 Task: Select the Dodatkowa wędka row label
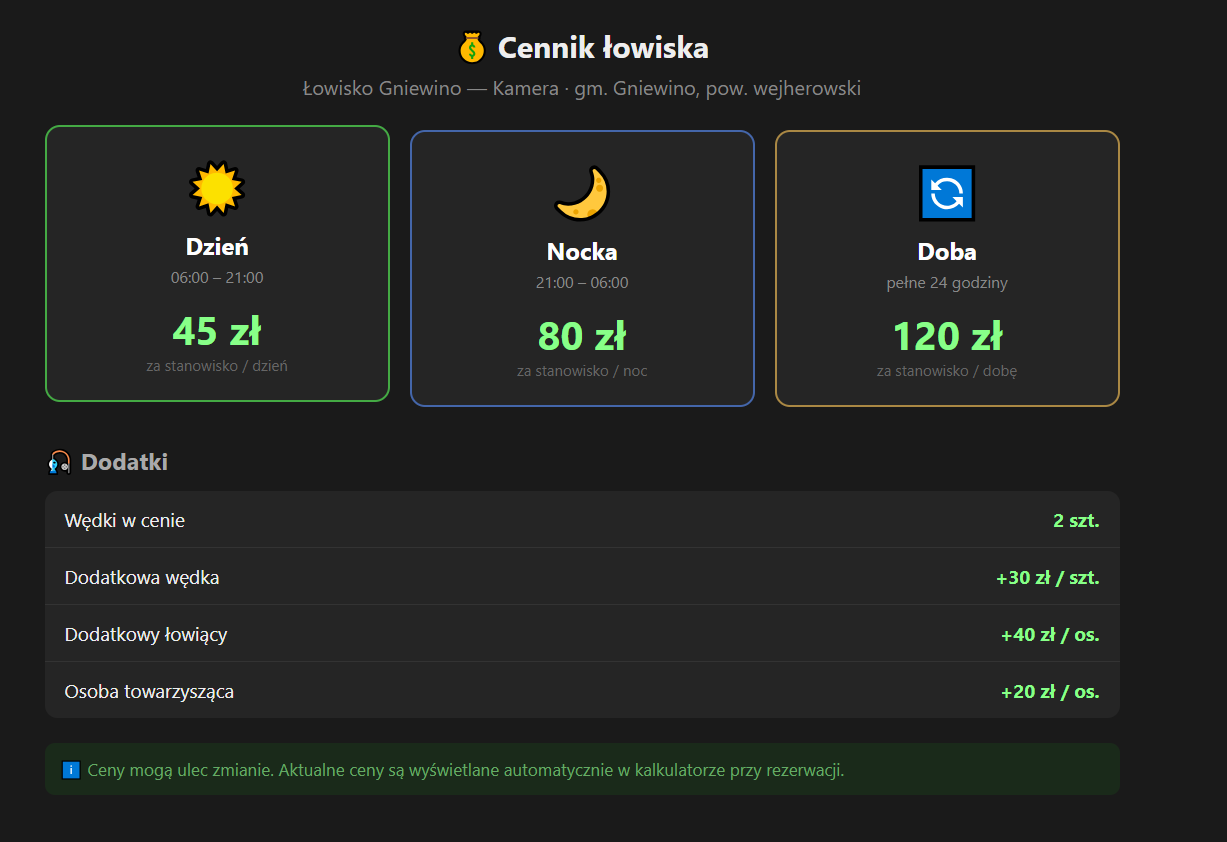click(142, 577)
